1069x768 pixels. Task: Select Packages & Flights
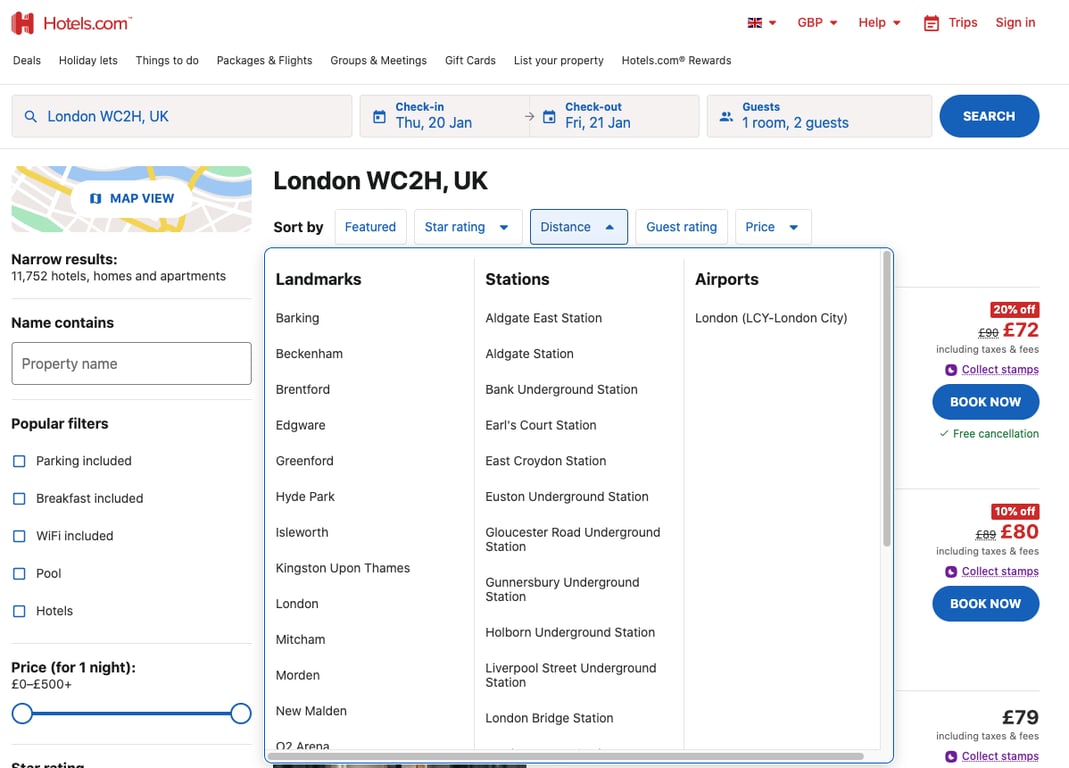tap(265, 61)
